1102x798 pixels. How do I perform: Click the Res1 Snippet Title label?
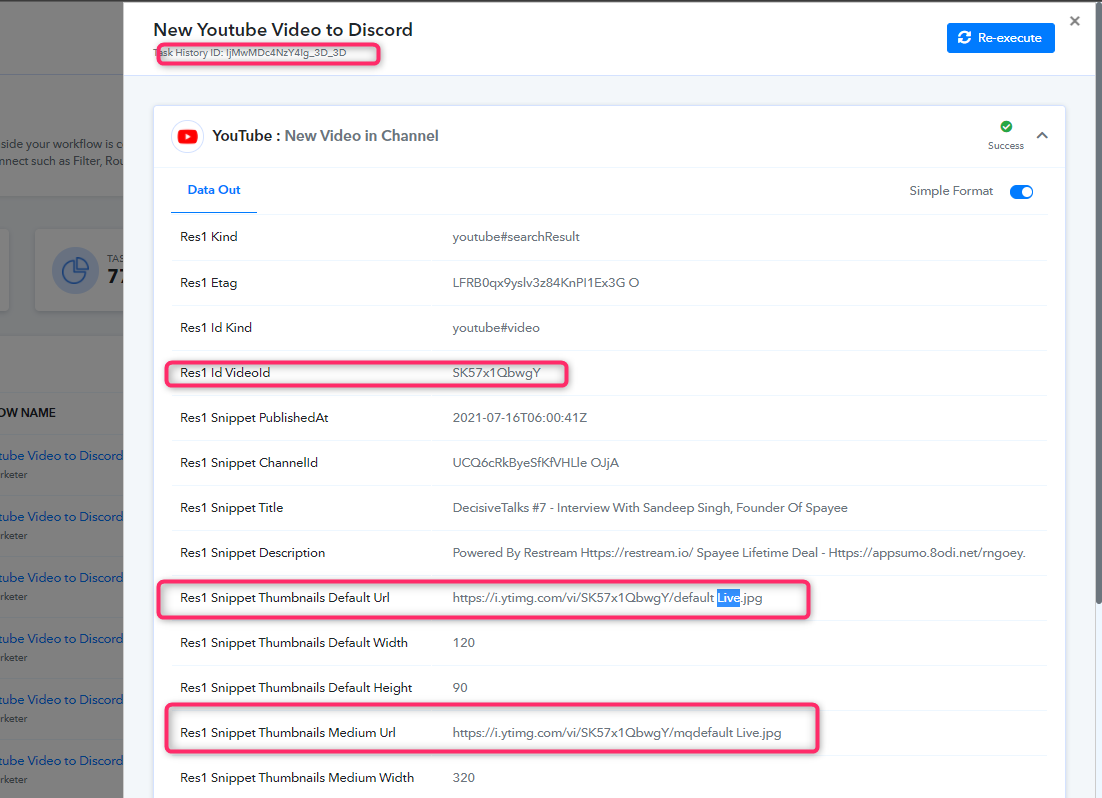[231, 508]
